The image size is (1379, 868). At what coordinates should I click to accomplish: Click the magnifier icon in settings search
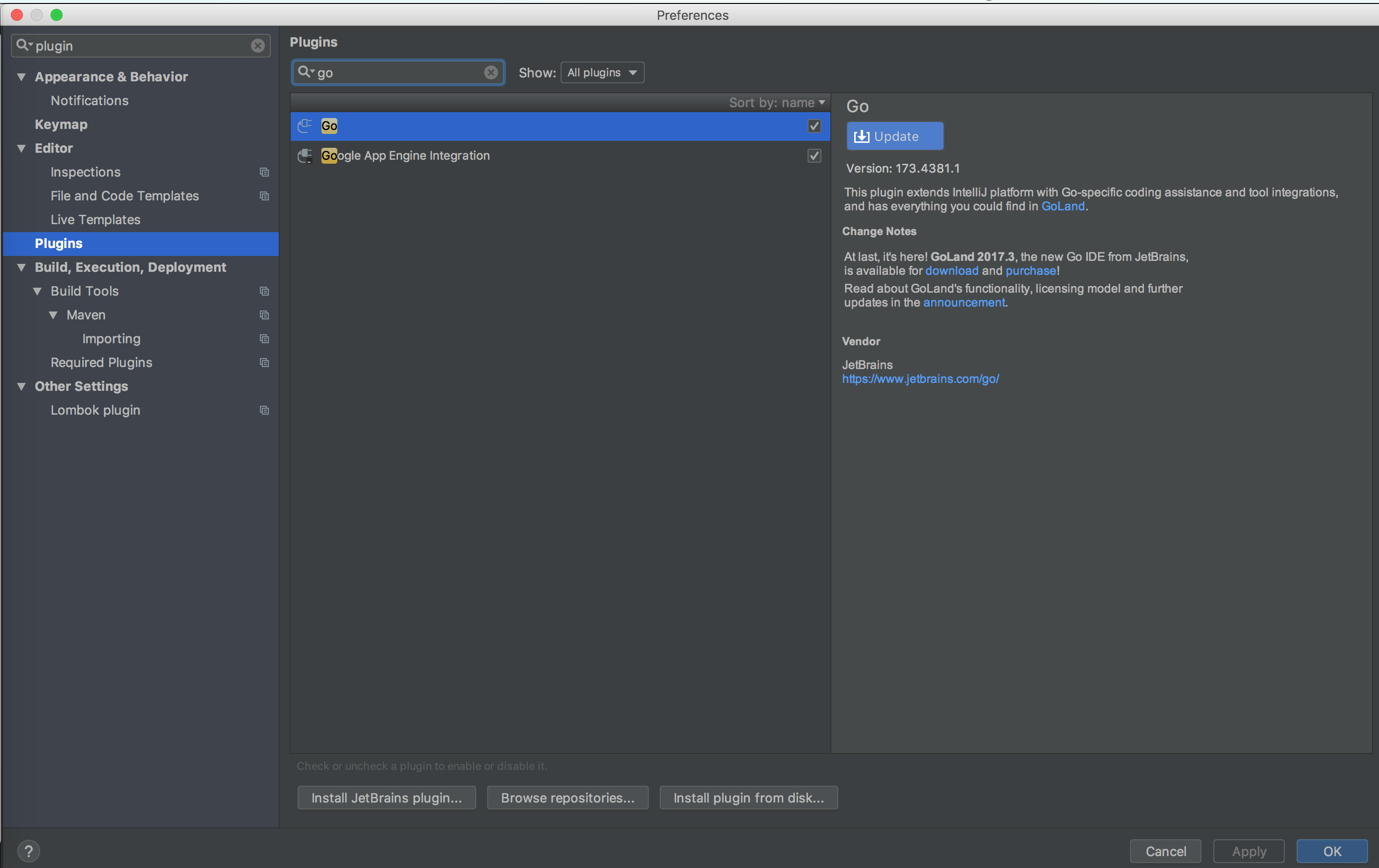(x=23, y=45)
